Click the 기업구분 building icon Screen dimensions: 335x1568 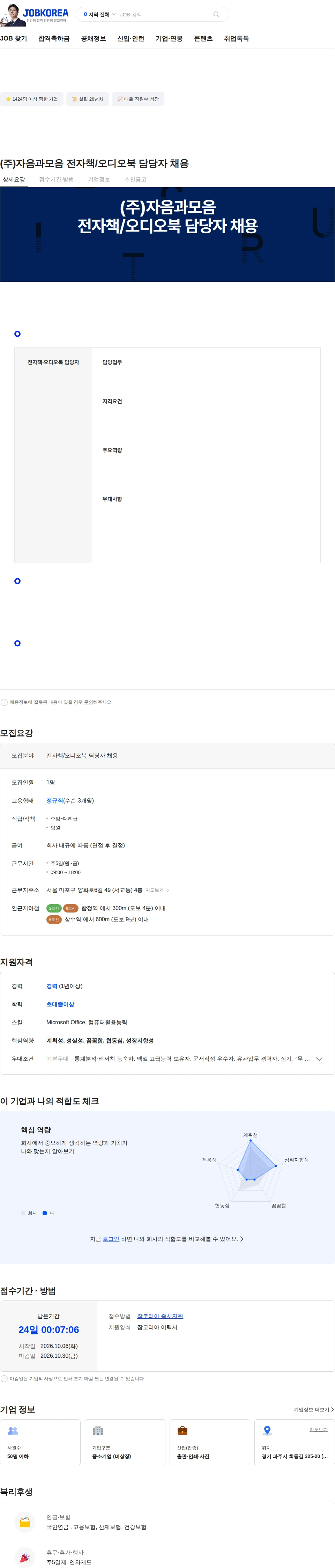tap(97, 1431)
